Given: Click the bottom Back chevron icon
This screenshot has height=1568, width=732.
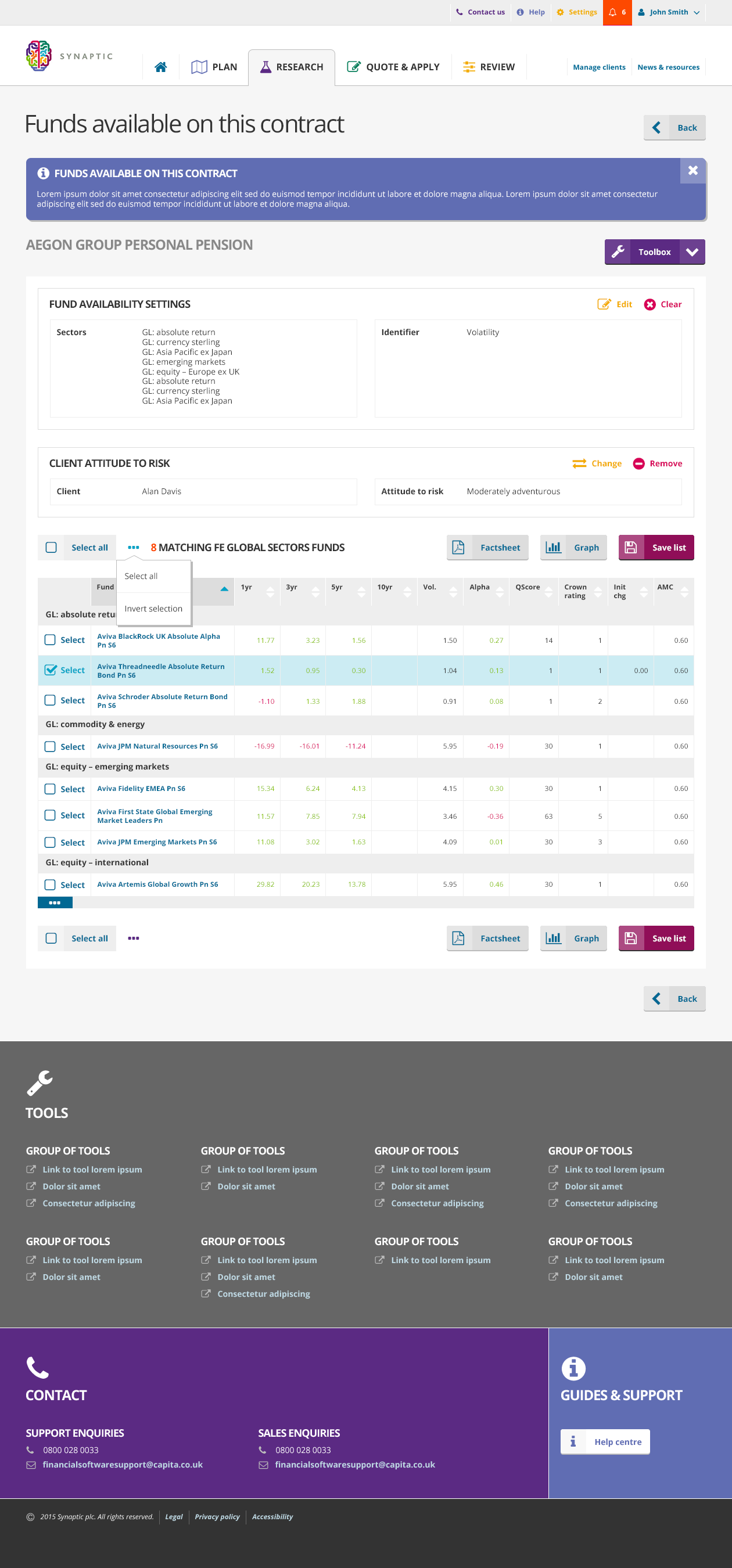Looking at the screenshot, I should click(656, 999).
